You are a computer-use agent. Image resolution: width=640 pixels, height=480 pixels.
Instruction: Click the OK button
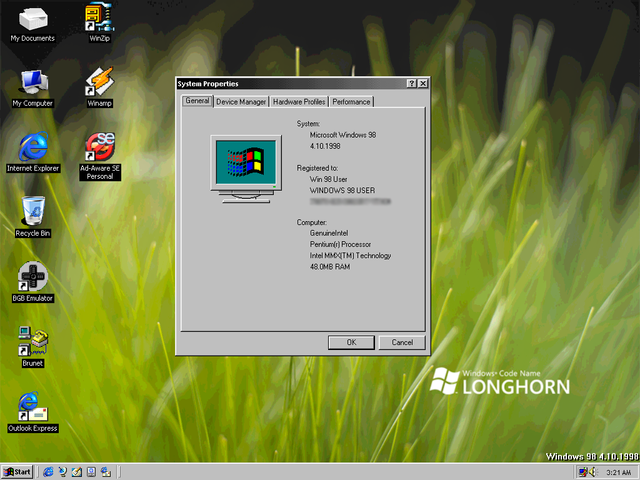point(351,342)
